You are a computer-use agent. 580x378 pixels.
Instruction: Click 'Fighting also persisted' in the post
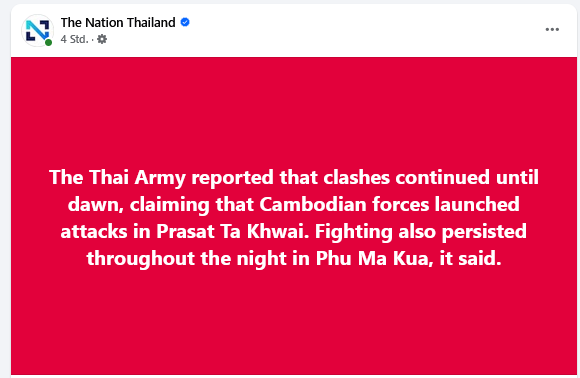[x=421, y=232]
